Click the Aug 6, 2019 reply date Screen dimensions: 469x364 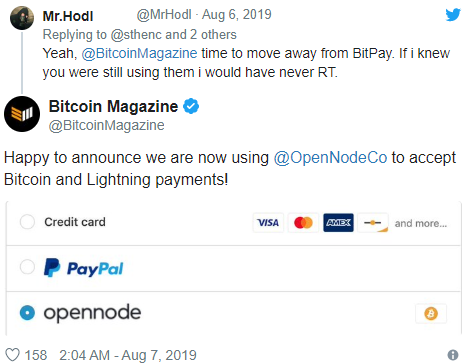click(237, 15)
